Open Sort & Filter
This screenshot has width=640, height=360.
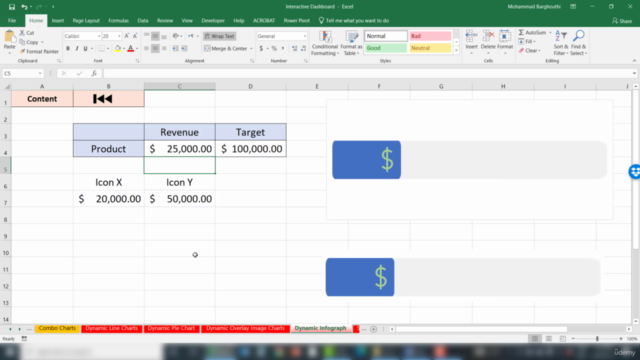click(561, 43)
